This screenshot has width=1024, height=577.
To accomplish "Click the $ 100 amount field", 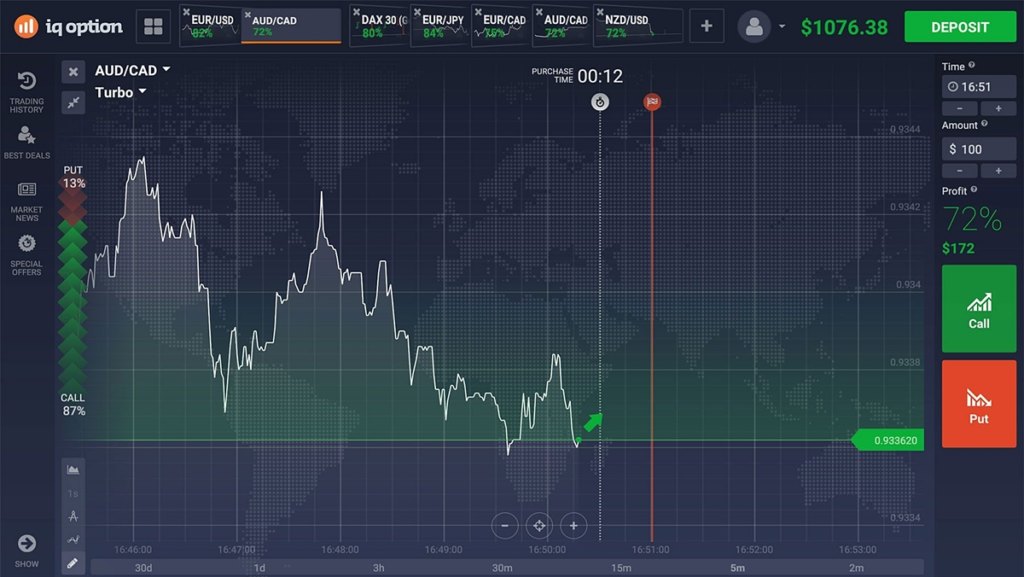I will tap(978, 149).
